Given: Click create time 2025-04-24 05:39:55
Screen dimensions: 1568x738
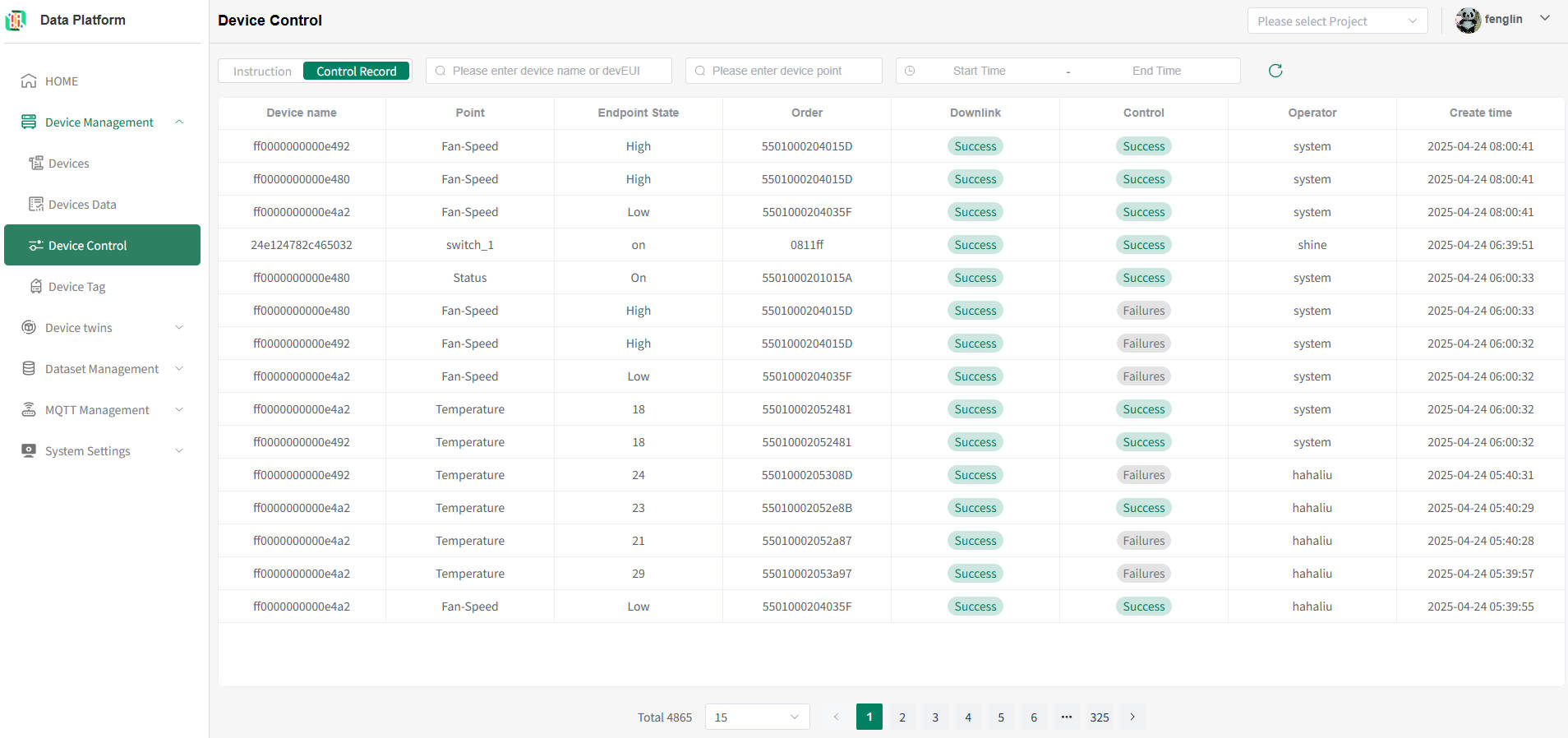Looking at the screenshot, I should [x=1481, y=607].
